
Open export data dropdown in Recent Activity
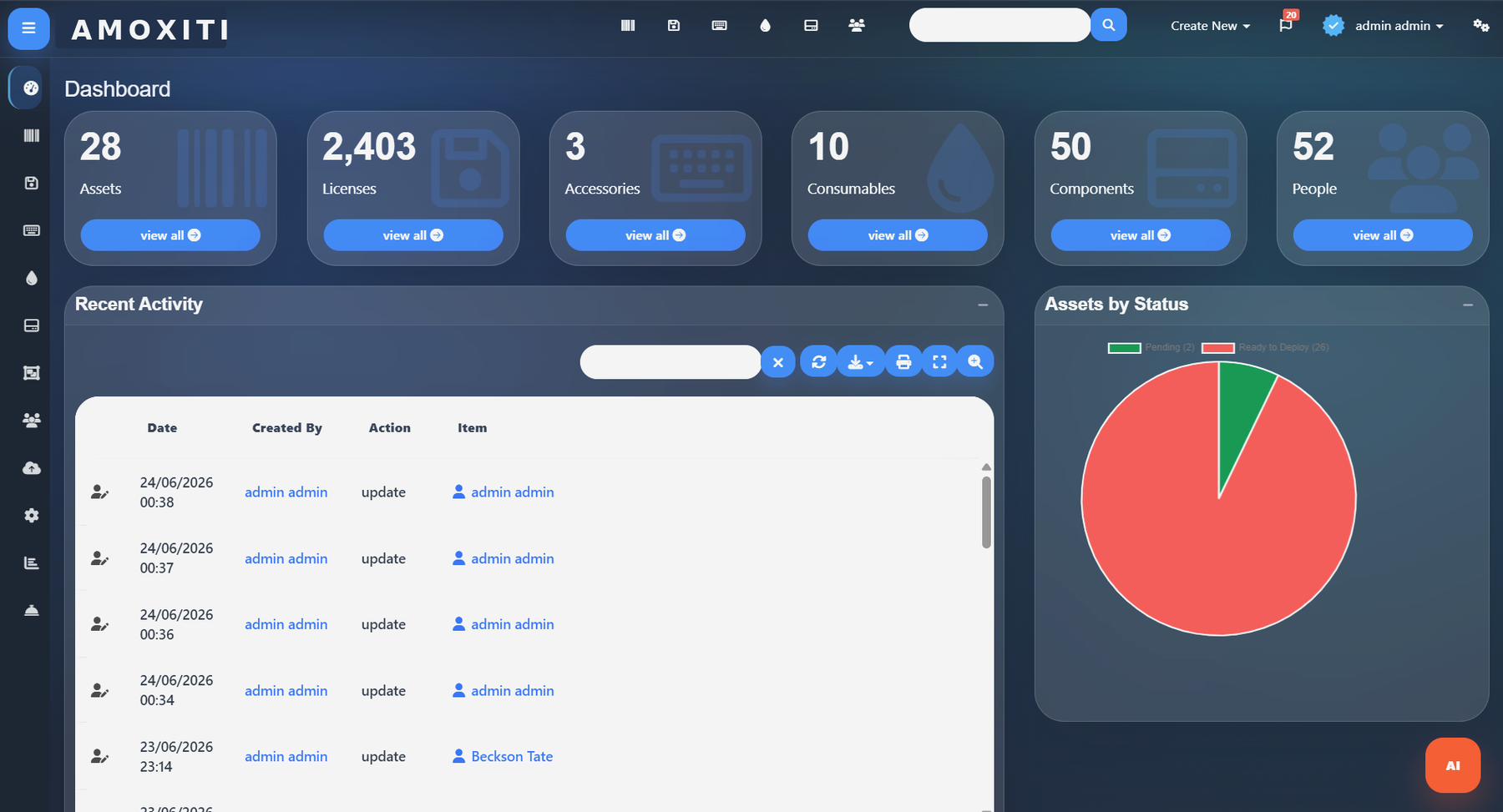[x=861, y=362]
